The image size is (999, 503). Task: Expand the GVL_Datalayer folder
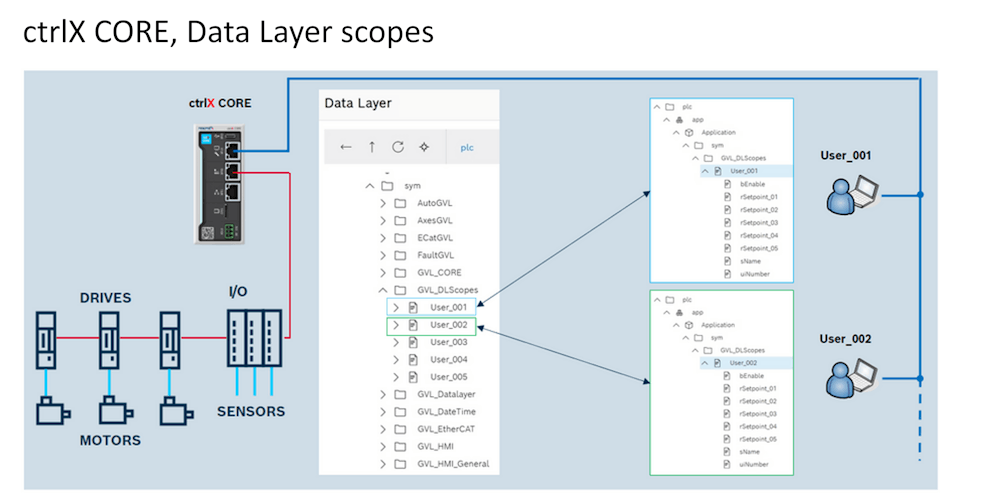click(383, 395)
